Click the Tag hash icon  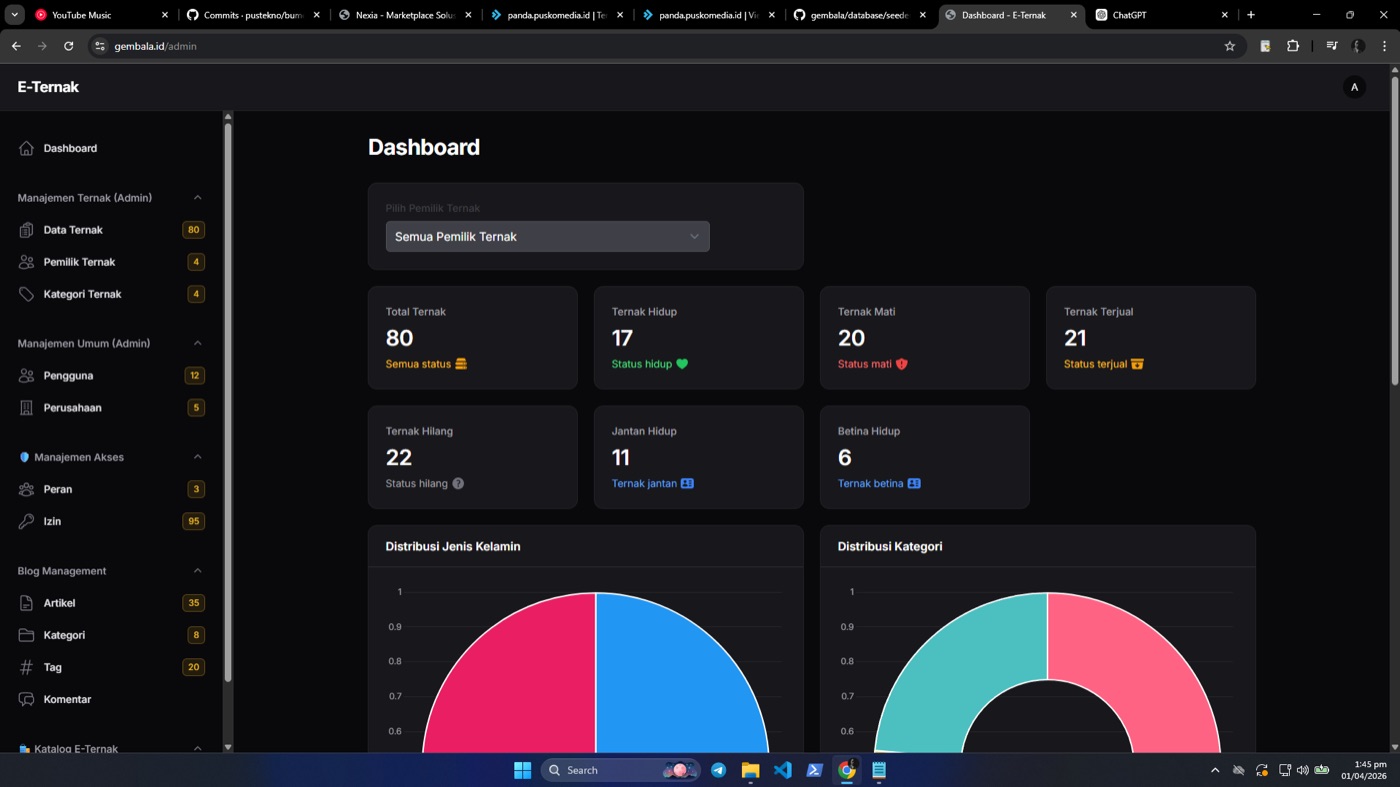point(26,667)
